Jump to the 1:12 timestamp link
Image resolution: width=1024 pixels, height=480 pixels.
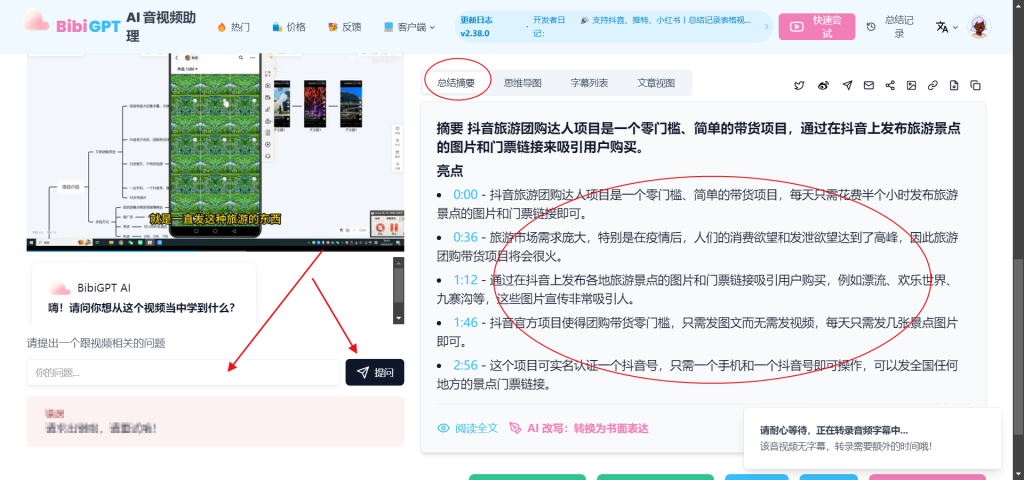(x=465, y=280)
